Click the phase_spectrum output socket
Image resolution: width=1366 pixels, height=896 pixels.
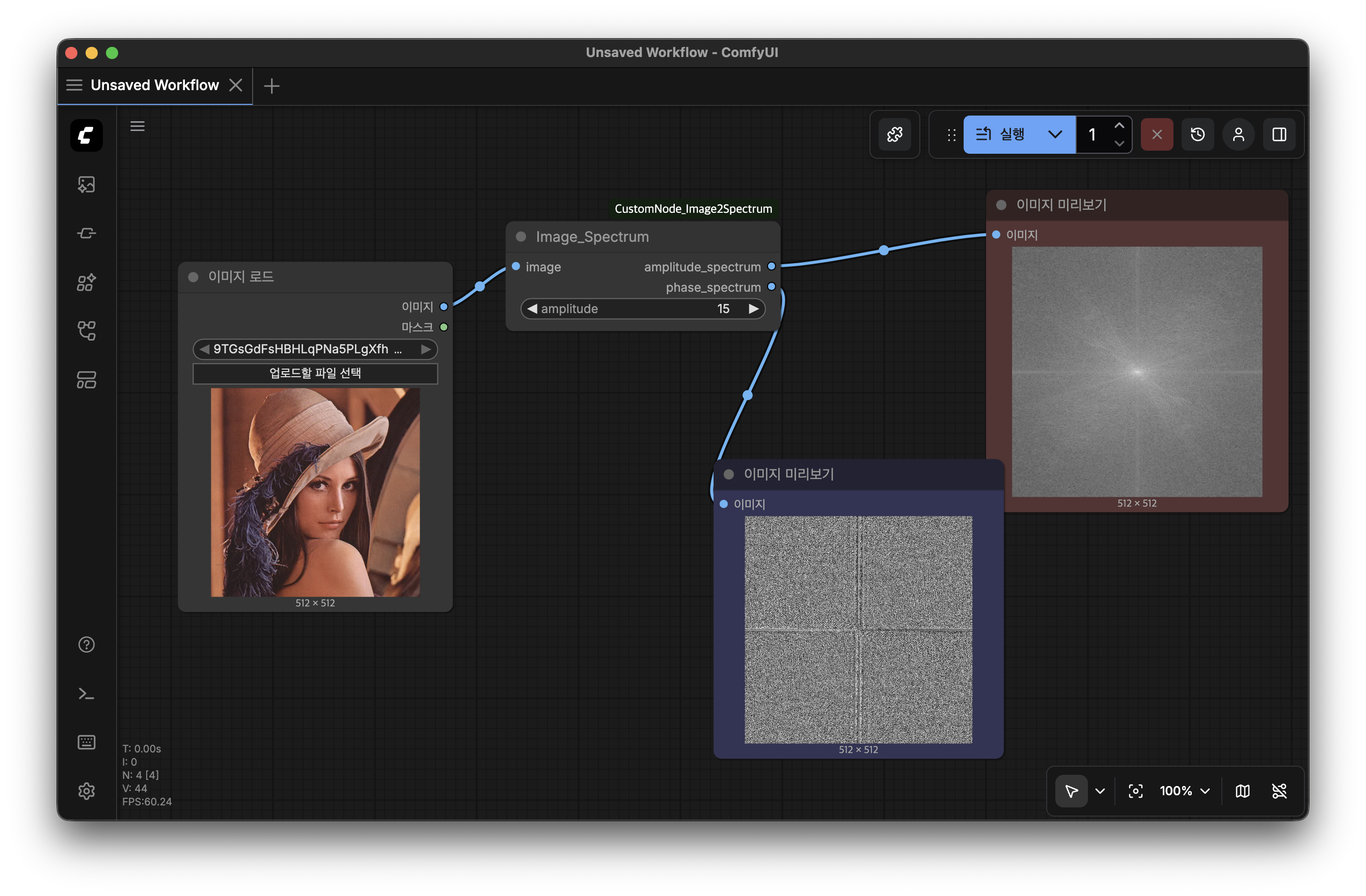point(772,287)
